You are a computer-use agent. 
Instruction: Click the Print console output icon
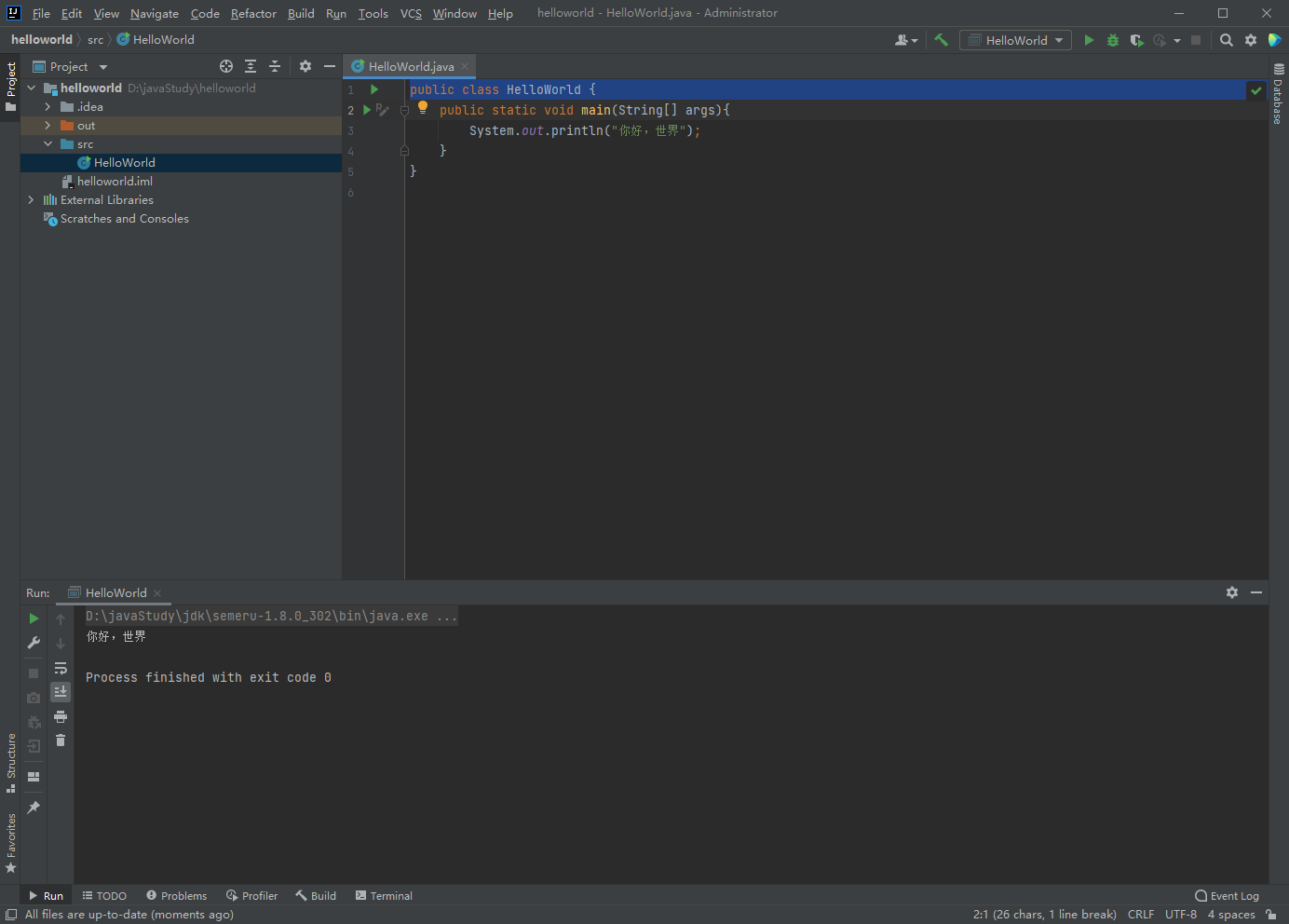coord(61,716)
